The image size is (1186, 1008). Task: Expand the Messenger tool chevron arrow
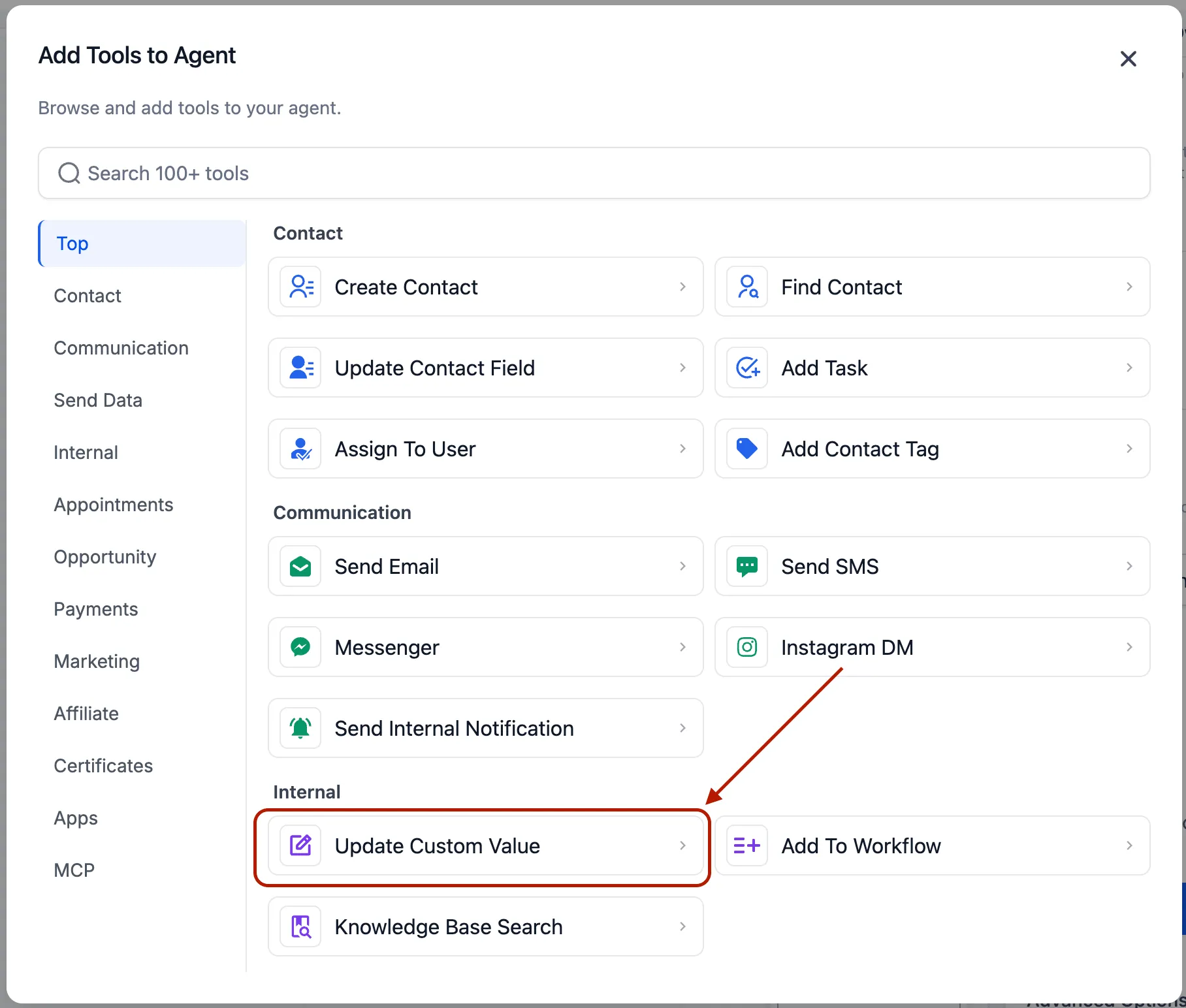click(x=682, y=647)
